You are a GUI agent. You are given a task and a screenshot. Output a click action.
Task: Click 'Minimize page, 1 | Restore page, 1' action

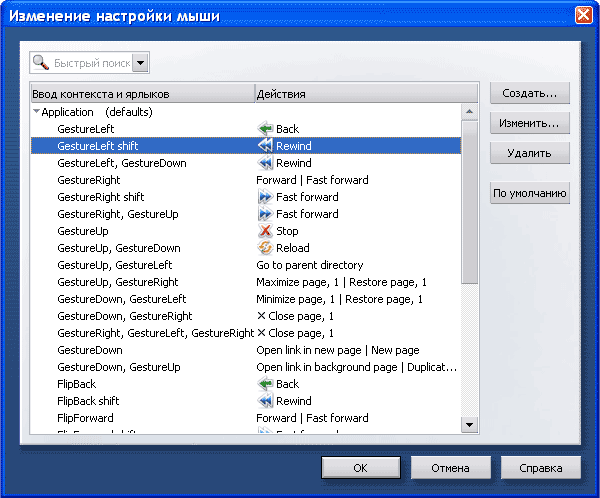pyautogui.click(x=339, y=299)
